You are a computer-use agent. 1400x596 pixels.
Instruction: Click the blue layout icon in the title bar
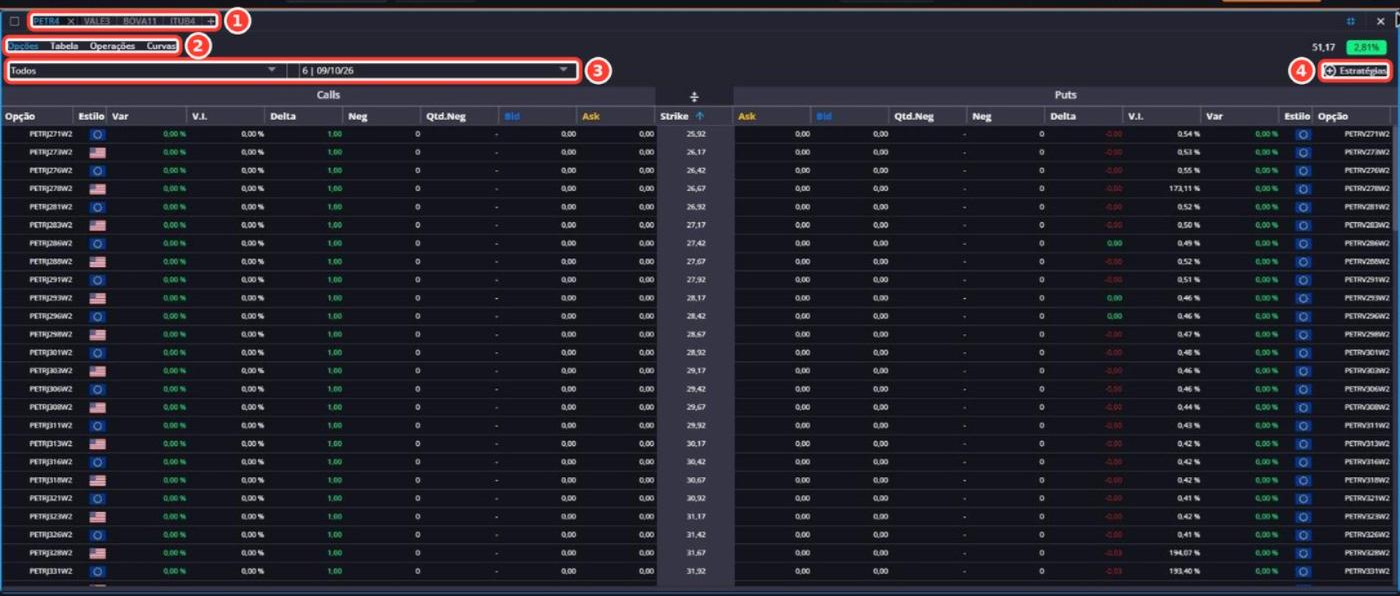(x=1351, y=20)
